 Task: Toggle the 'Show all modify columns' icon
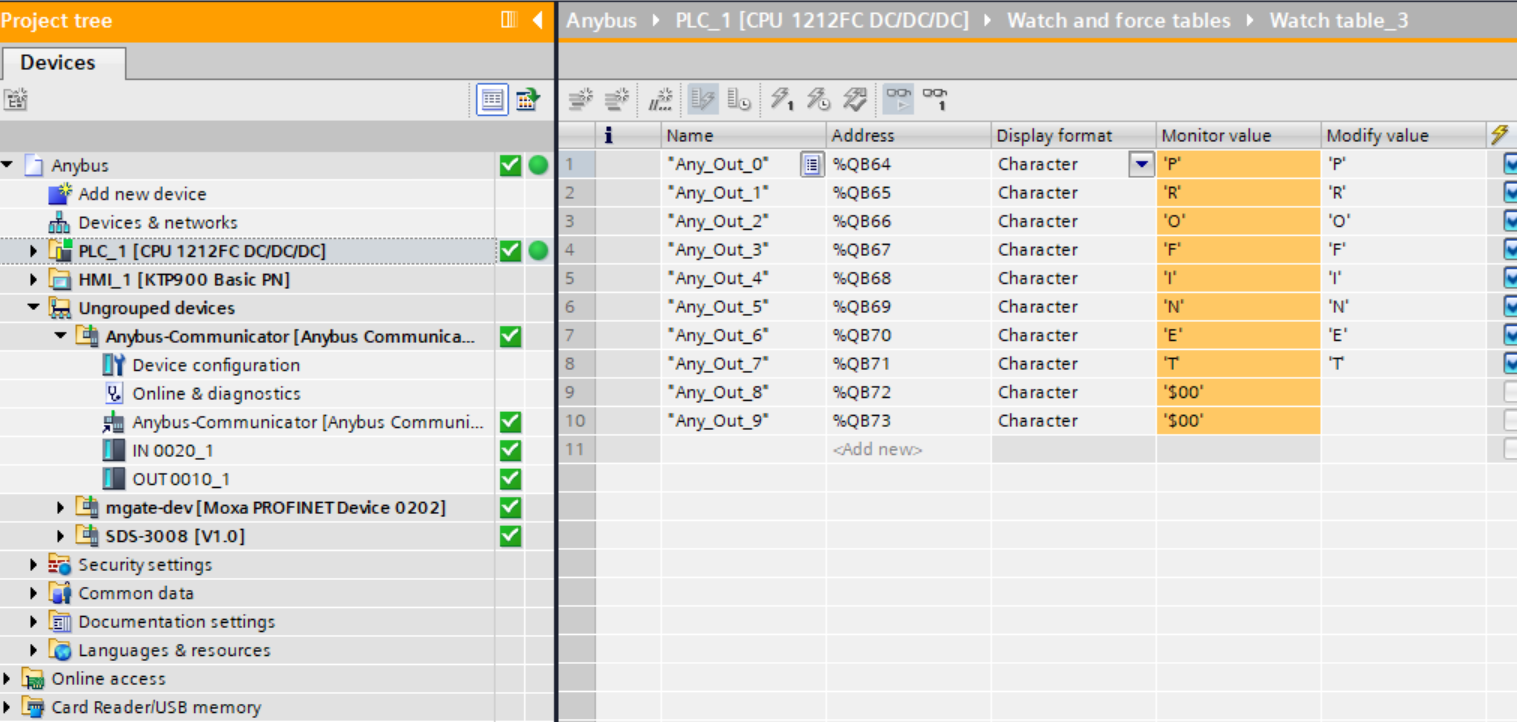tap(702, 99)
